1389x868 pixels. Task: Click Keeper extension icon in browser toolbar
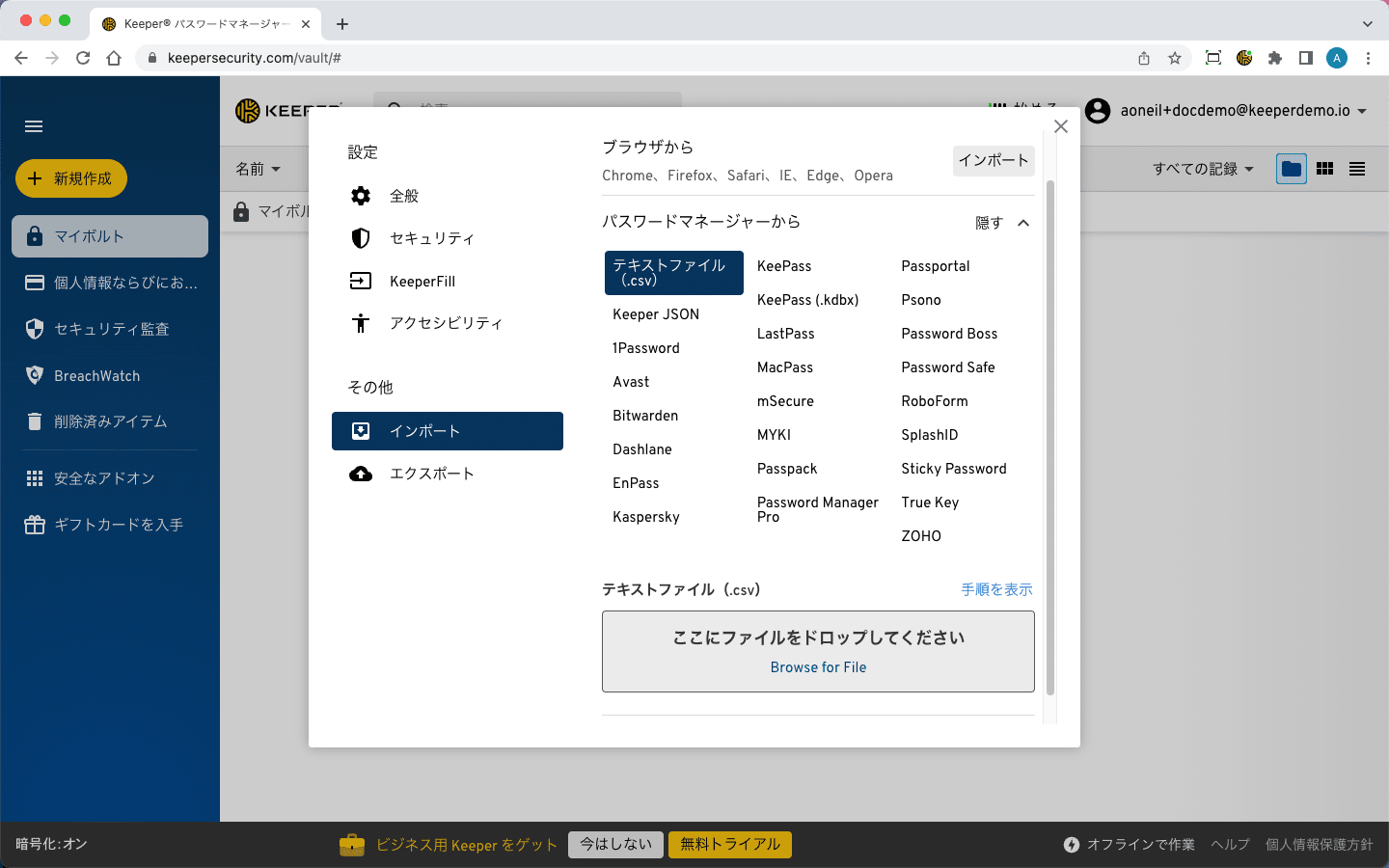(x=1244, y=58)
